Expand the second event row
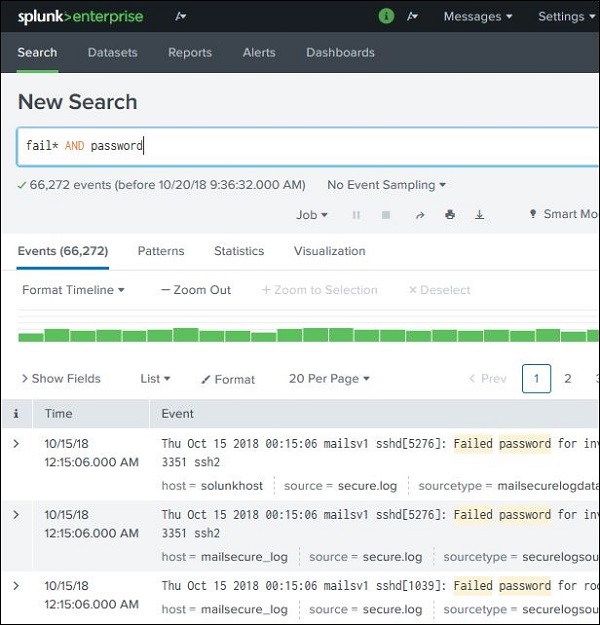This screenshot has width=600, height=625. point(16,514)
